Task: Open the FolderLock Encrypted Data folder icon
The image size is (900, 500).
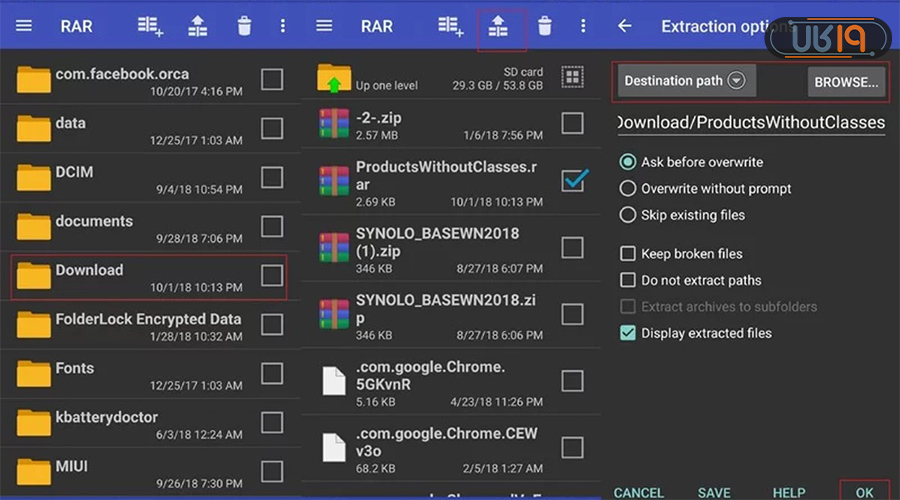Action: coord(33,325)
